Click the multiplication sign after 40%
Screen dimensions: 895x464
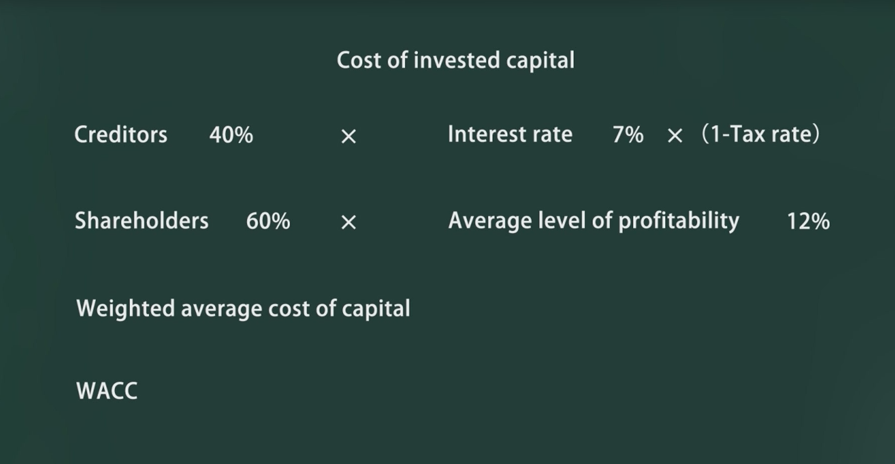point(348,136)
